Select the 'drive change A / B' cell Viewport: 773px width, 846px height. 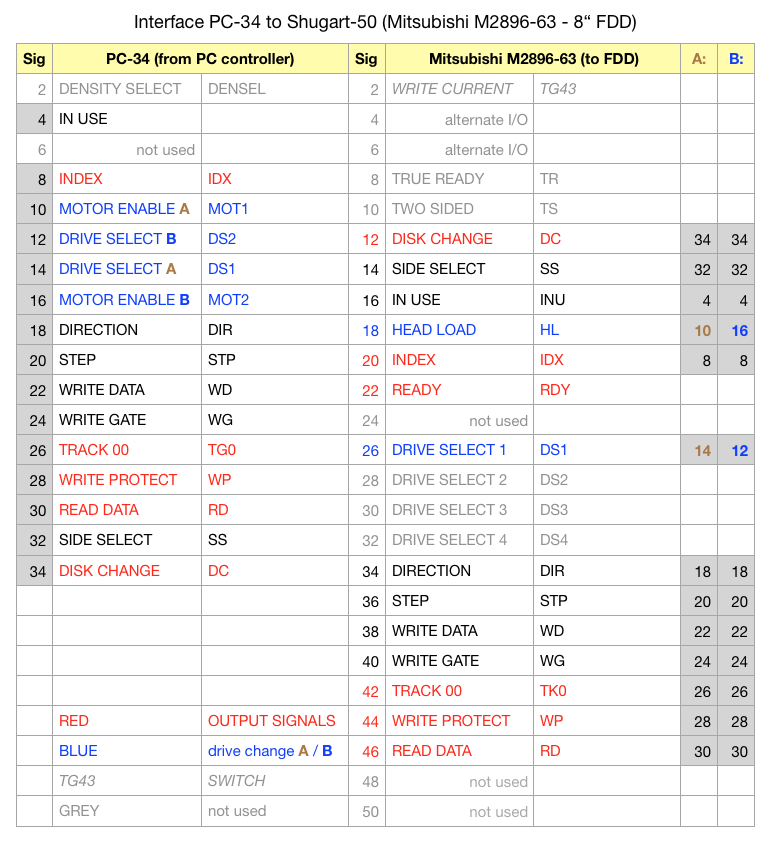tap(275, 751)
